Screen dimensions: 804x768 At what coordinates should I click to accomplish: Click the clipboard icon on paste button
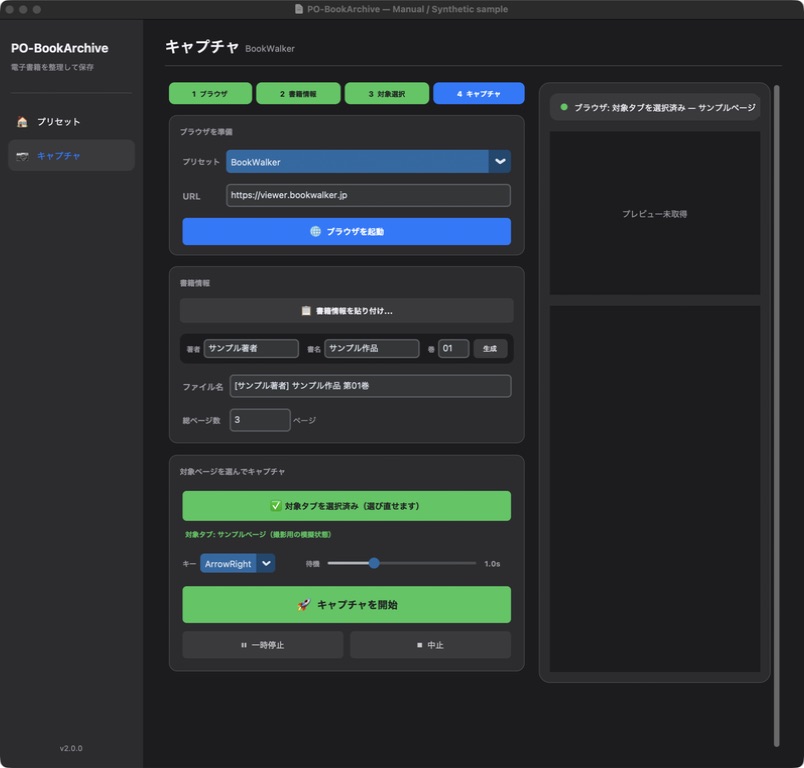306,311
